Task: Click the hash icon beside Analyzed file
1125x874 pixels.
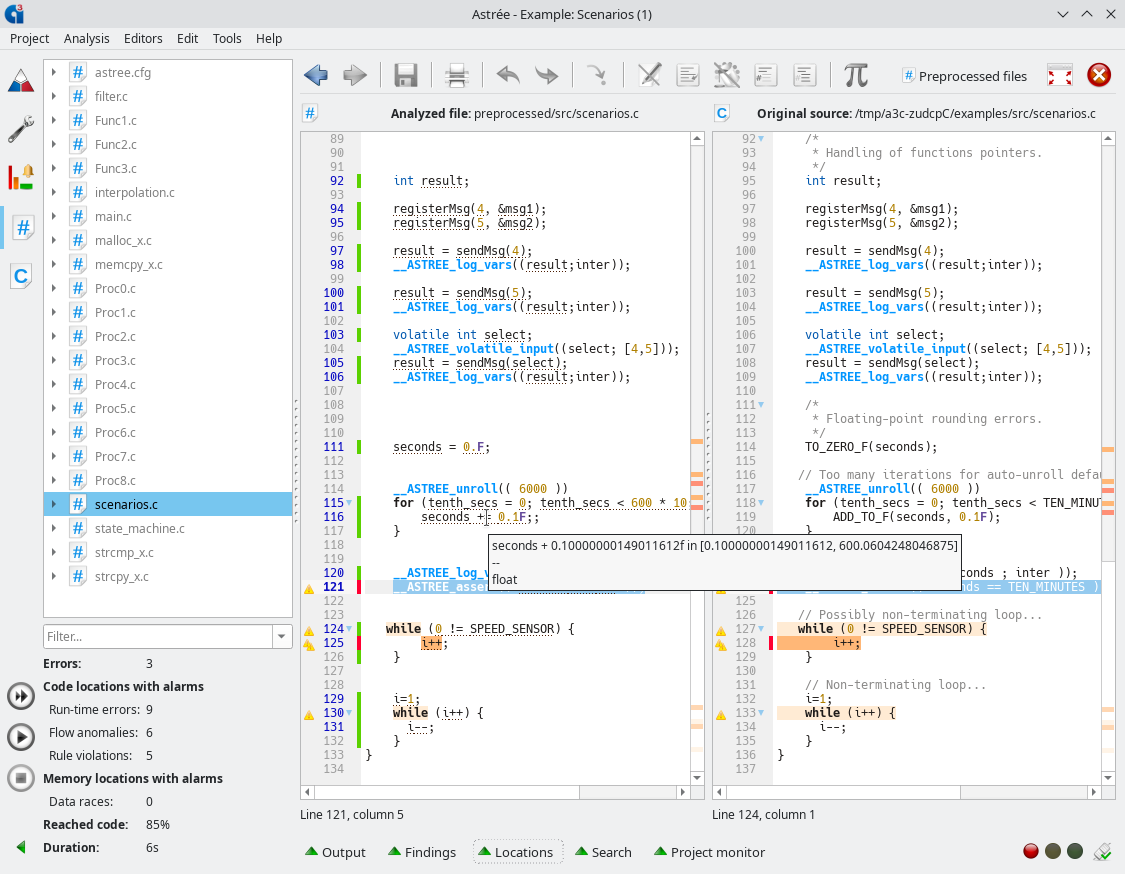Action: click(x=310, y=113)
